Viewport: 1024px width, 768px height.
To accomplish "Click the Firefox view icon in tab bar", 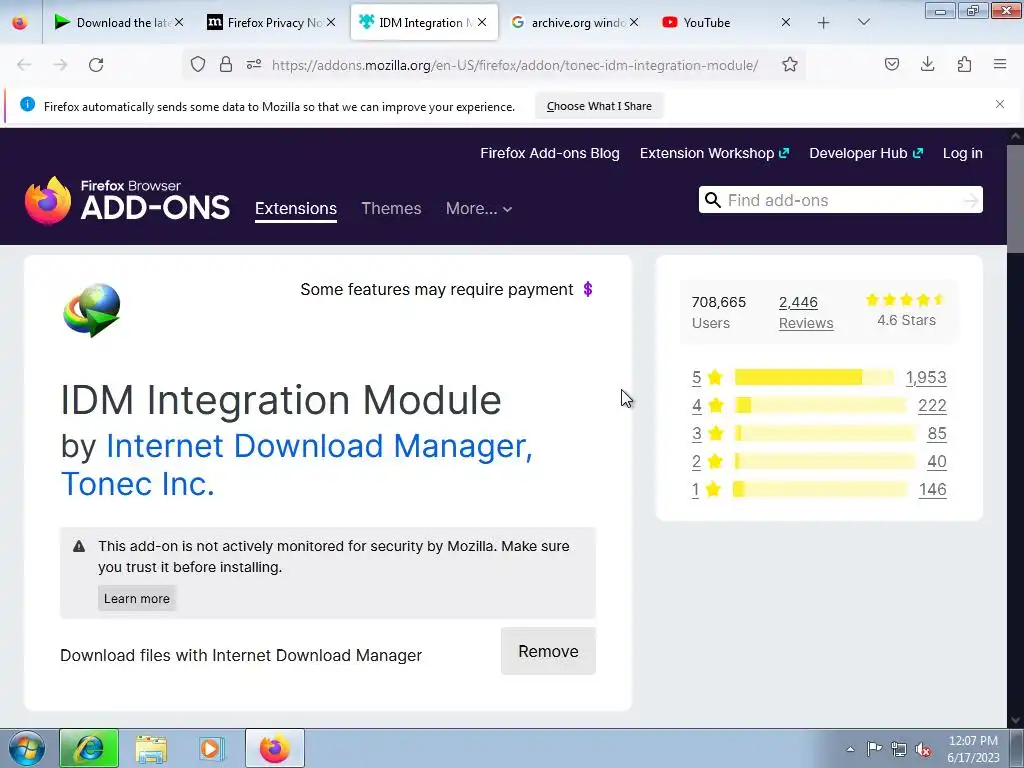I will pyautogui.click(x=20, y=22).
